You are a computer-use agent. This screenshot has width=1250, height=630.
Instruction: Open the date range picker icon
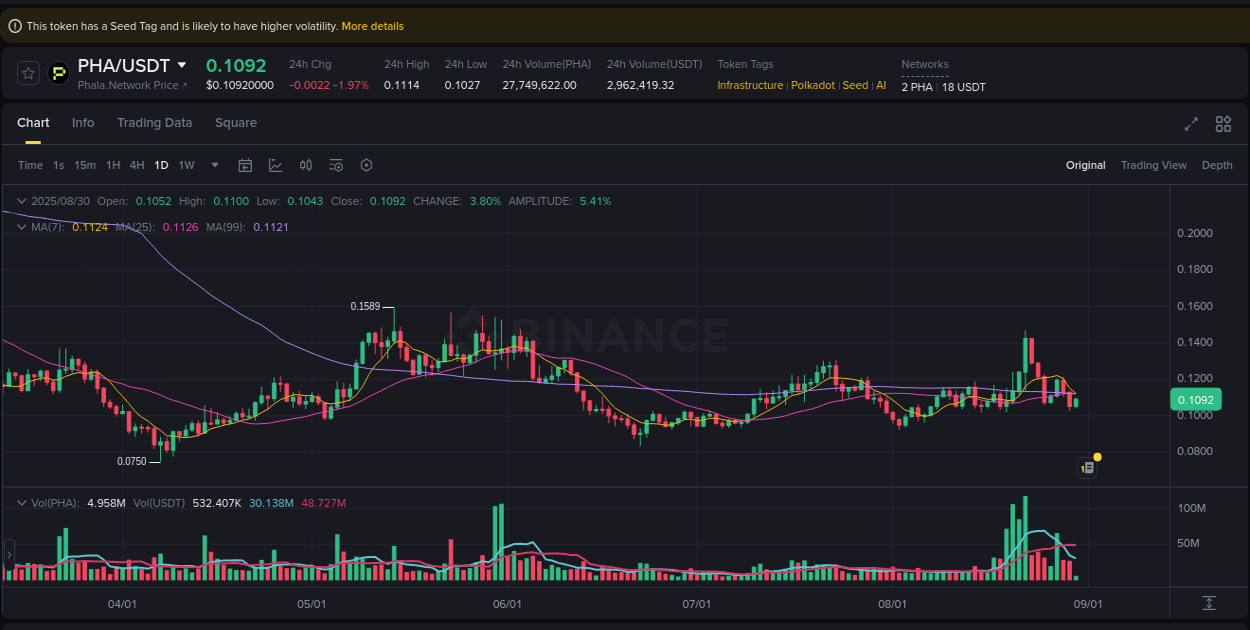point(245,165)
